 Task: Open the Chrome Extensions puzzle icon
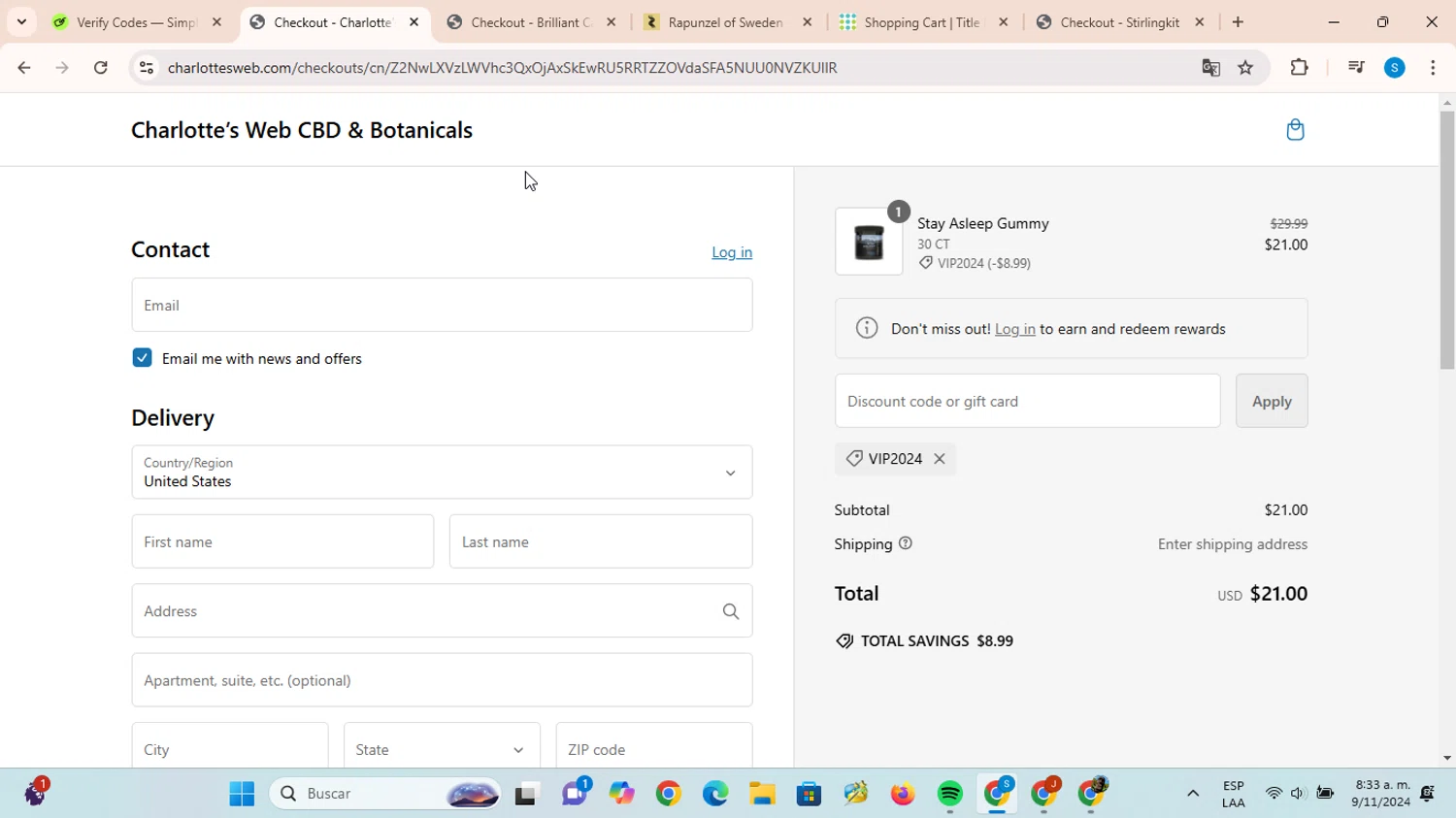pyautogui.click(x=1299, y=67)
